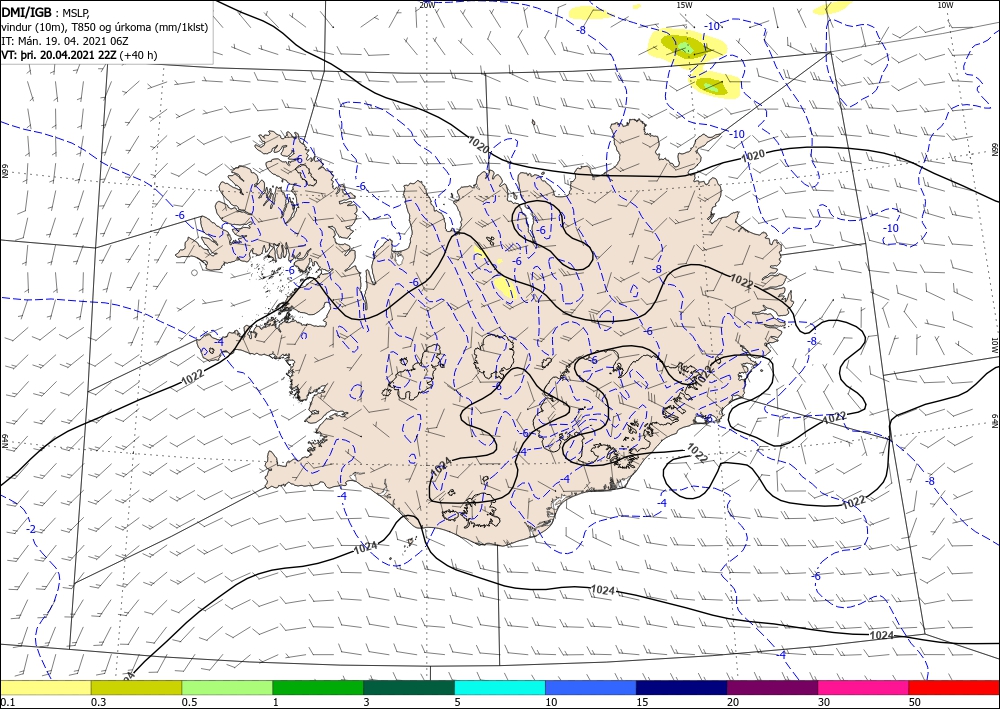Click the 'DMI/IGB : MSLP,' title text
Image resolution: width=1000 pixels, height=709 pixels.
pos(46,11)
